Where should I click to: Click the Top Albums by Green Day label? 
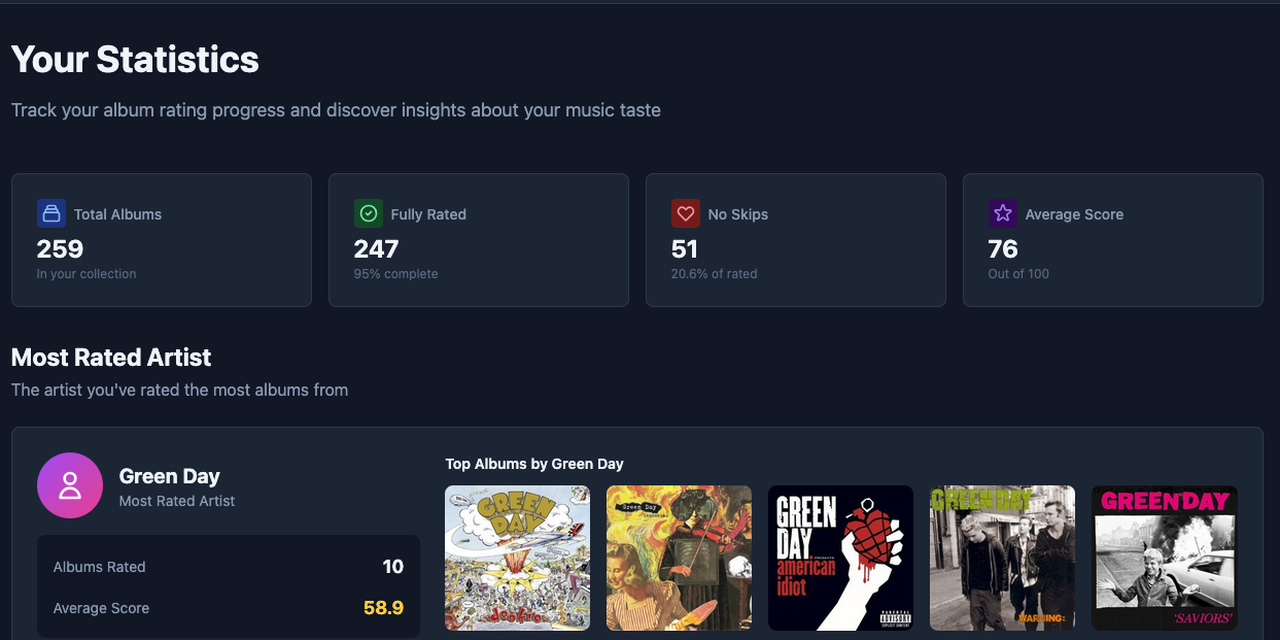point(534,463)
